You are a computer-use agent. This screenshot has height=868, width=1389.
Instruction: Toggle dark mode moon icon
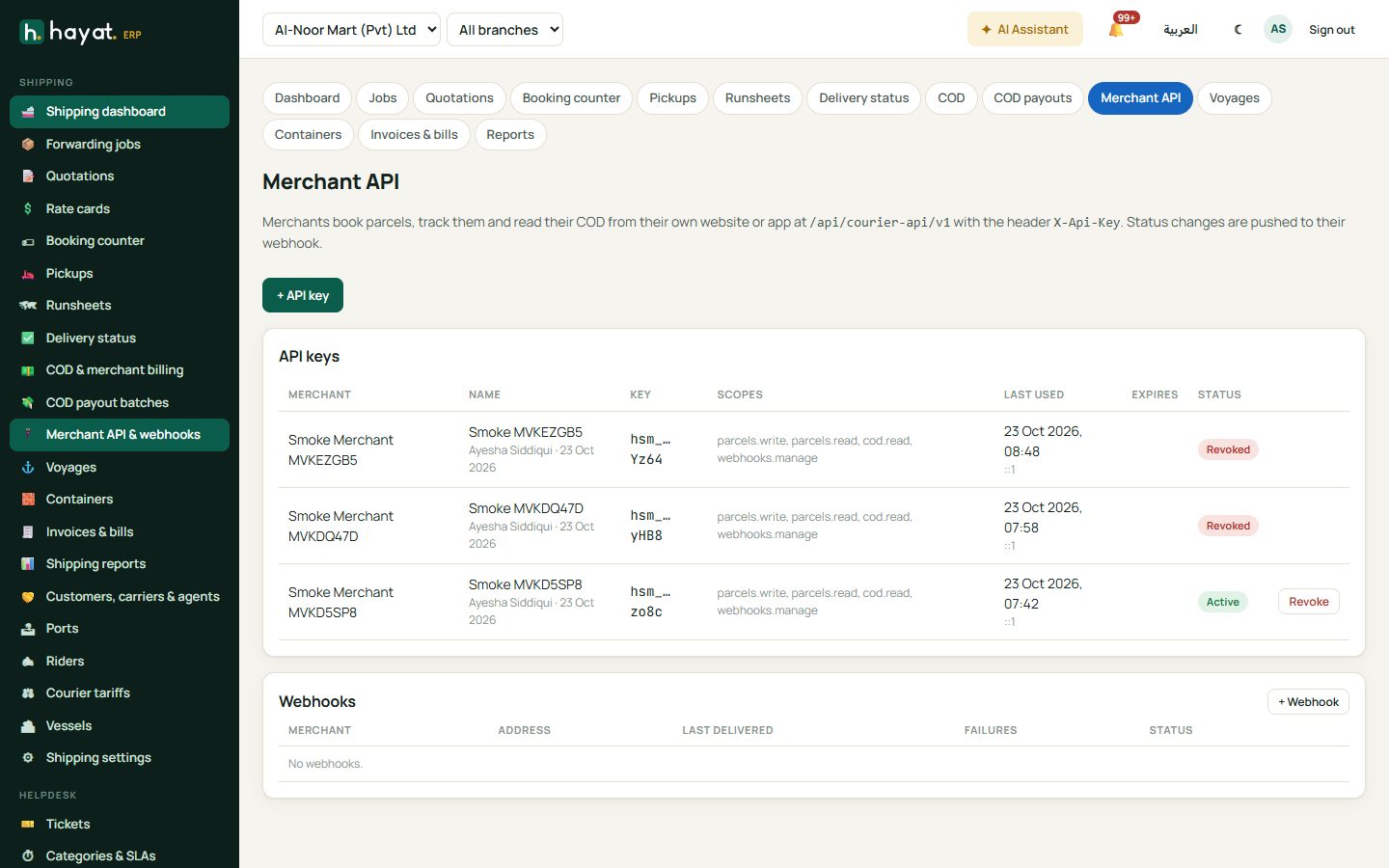point(1238,30)
